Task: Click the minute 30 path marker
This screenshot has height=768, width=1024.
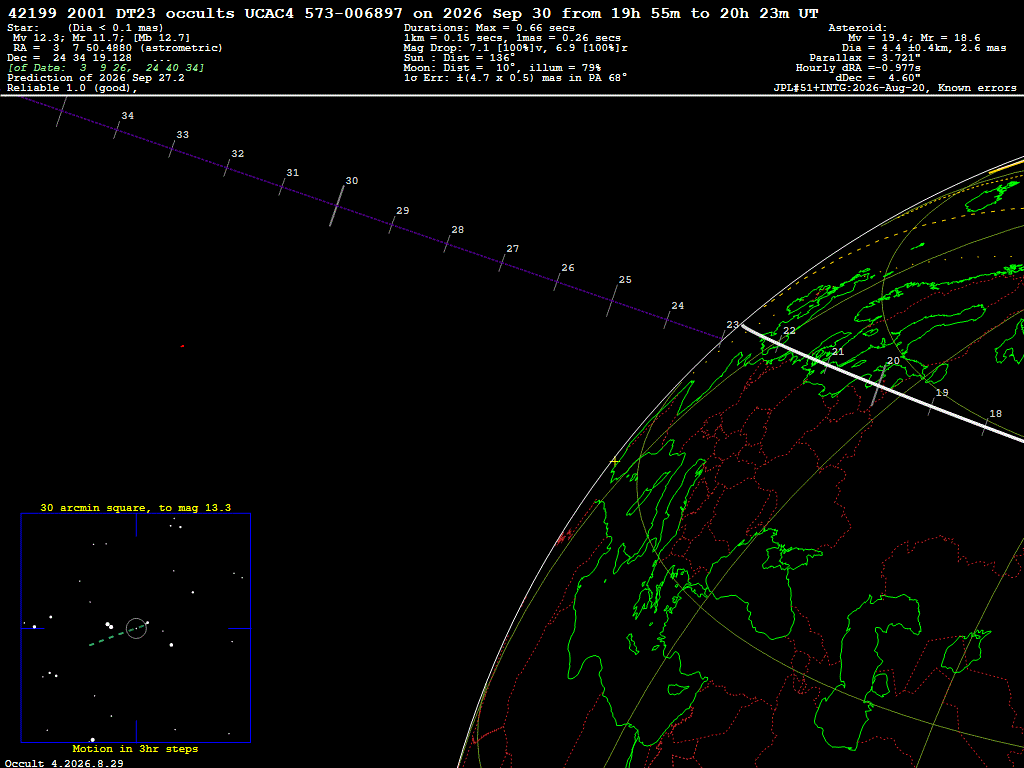Action: click(336, 206)
